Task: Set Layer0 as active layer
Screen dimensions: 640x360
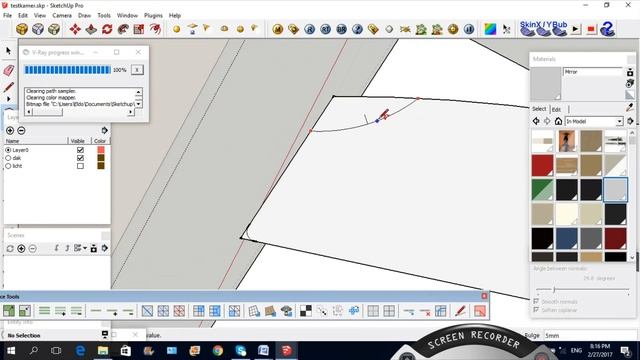Action: 8,150
